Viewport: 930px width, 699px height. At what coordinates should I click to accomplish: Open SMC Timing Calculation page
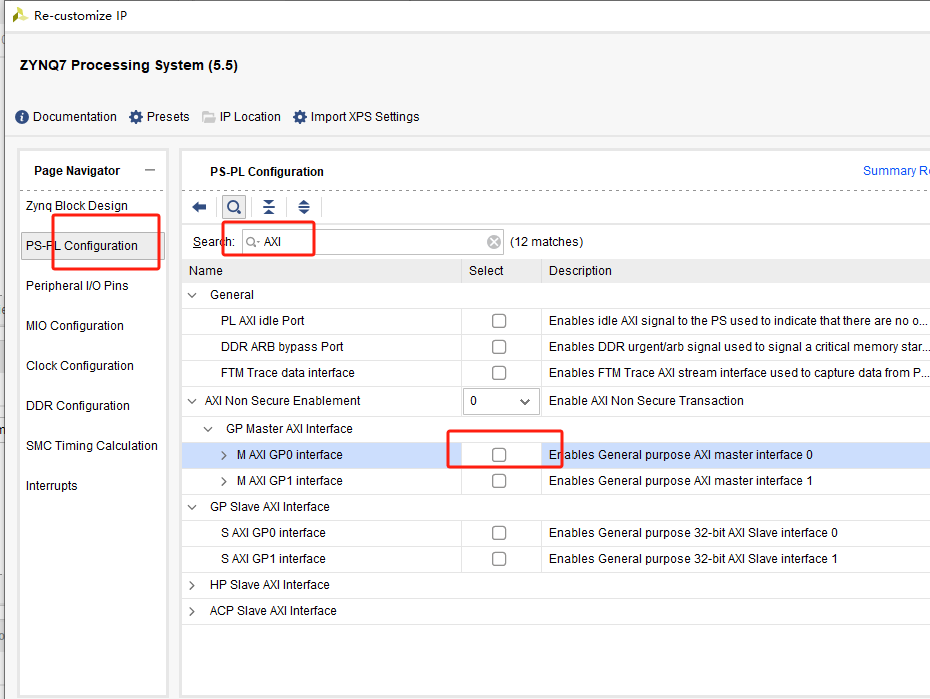[x=92, y=446]
